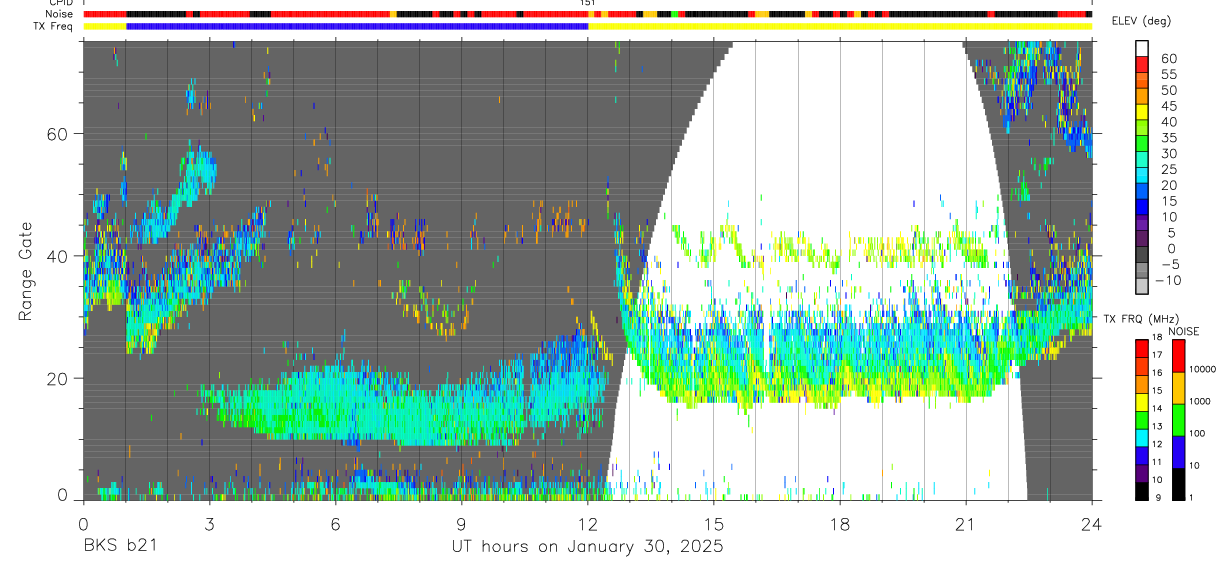Select the orange 1000-10000 NOISE colorbar segment

click(x=1178, y=388)
